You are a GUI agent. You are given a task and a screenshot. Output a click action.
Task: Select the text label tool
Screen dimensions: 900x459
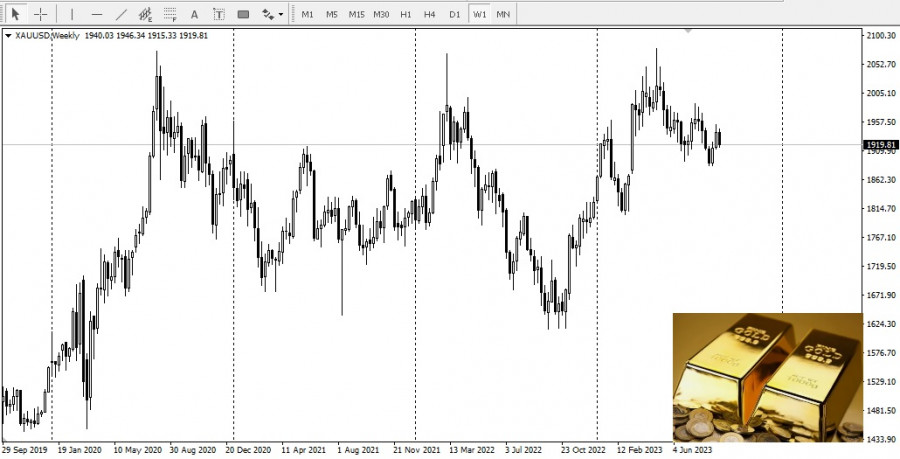click(x=219, y=14)
